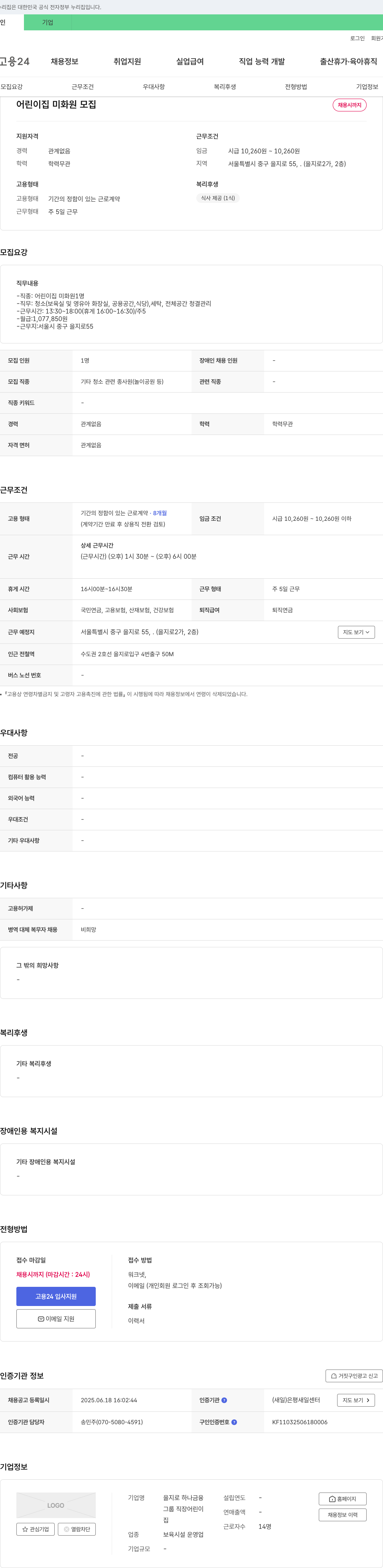Image resolution: width=383 pixels, height=1568 pixels.
Task: Click the 비희망 value for 병역 대체 복무자 채용
Action: [88, 929]
